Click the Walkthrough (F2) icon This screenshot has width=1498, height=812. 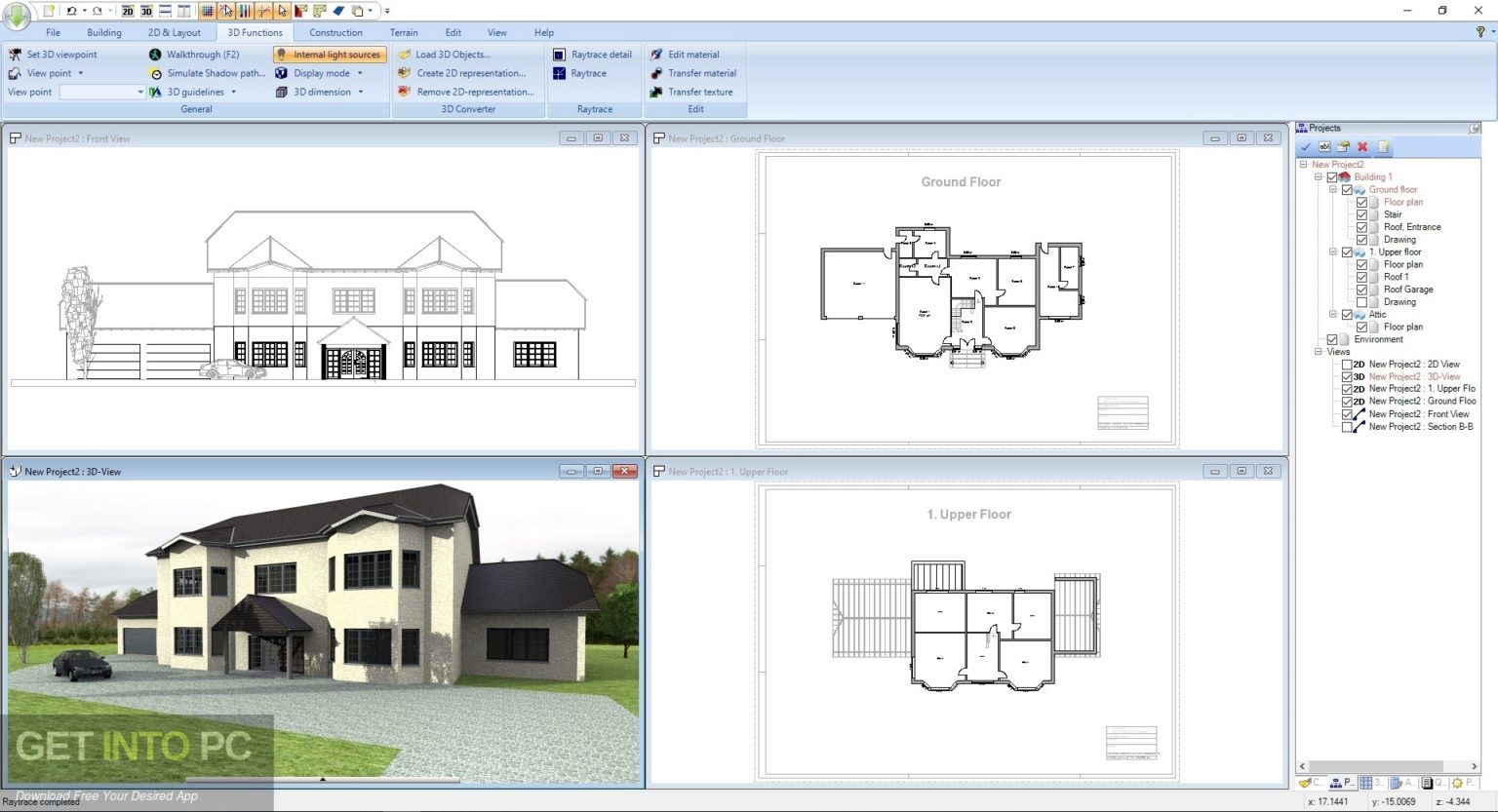pos(155,55)
